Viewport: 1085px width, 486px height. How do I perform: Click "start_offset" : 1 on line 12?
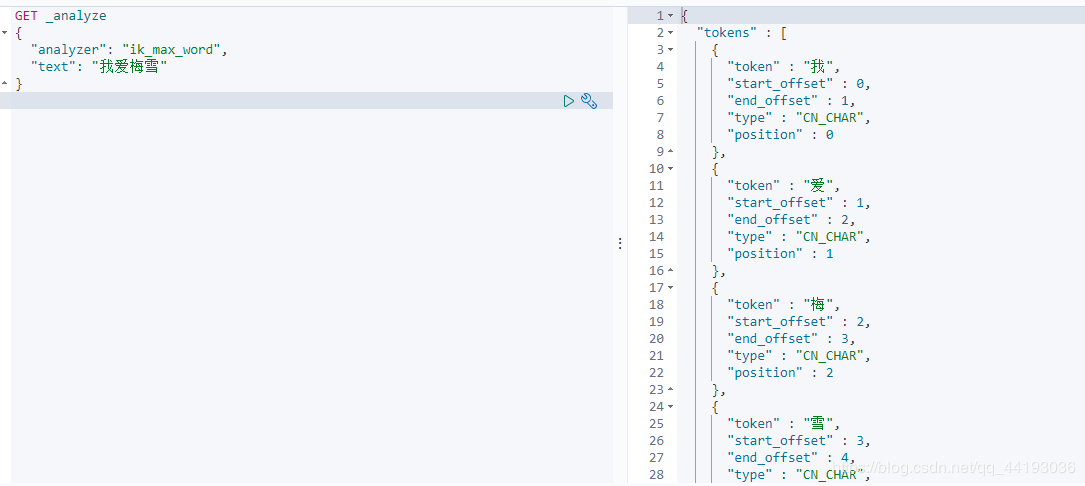tap(798, 203)
